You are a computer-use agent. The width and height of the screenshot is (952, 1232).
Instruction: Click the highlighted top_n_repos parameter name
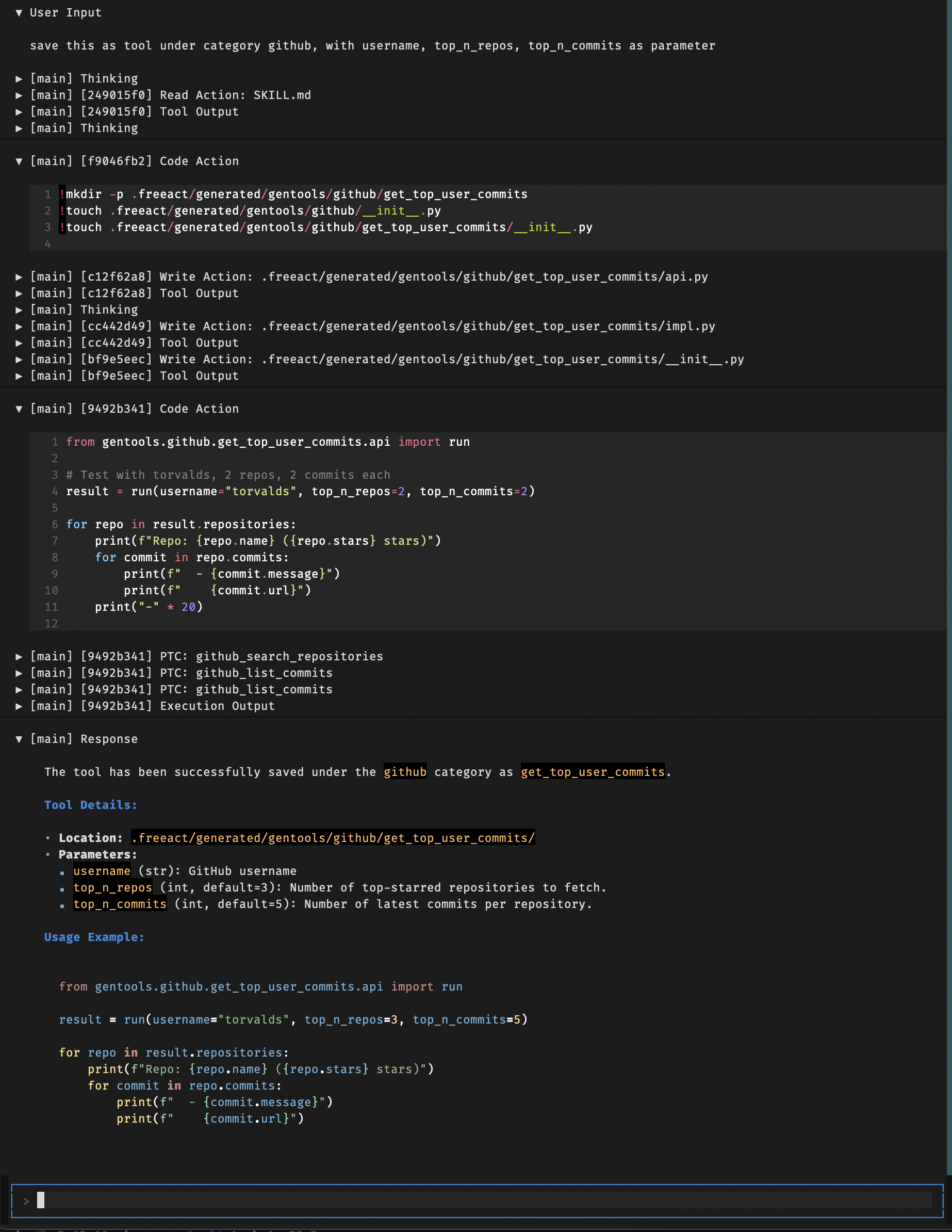pyautogui.click(x=113, y=887)
